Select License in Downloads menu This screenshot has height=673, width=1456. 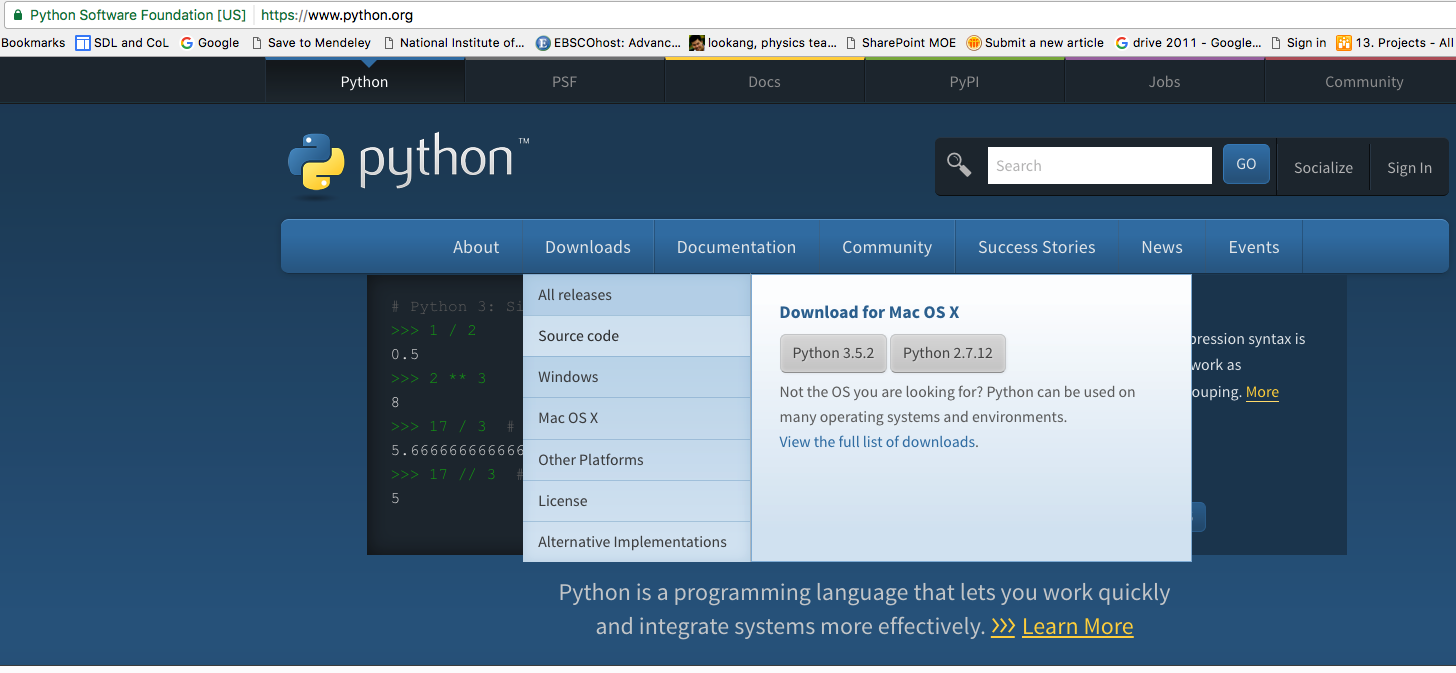[637, 501]
